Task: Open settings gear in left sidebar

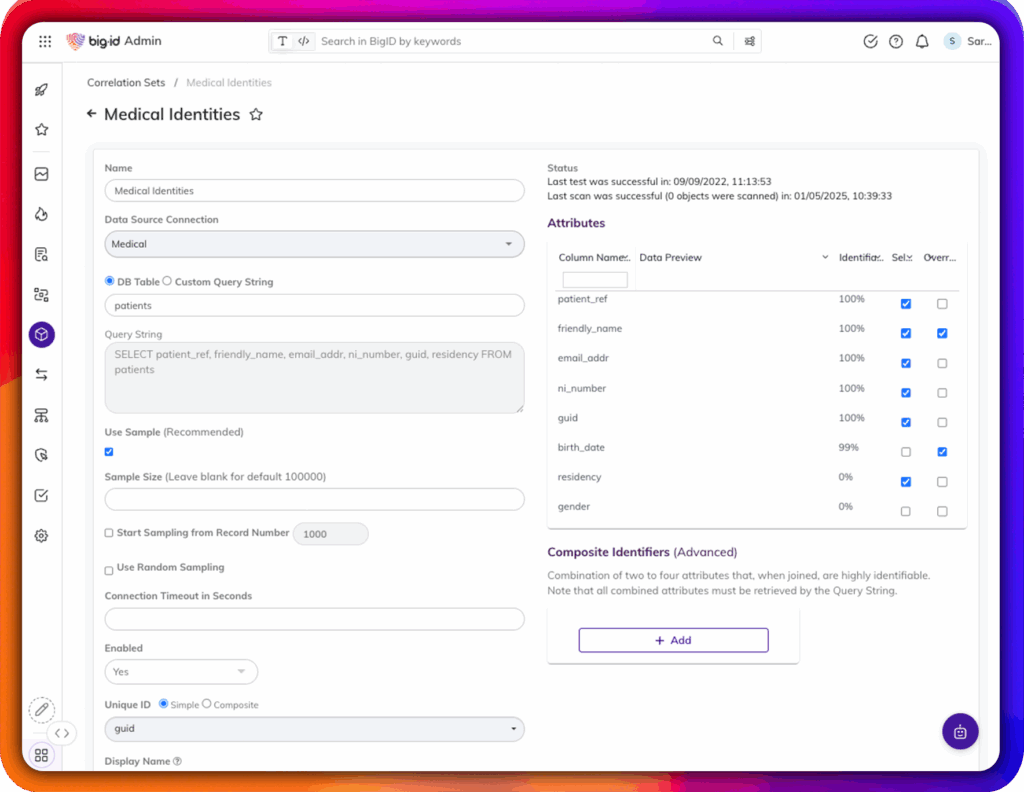Action: (x=41, y=536)
